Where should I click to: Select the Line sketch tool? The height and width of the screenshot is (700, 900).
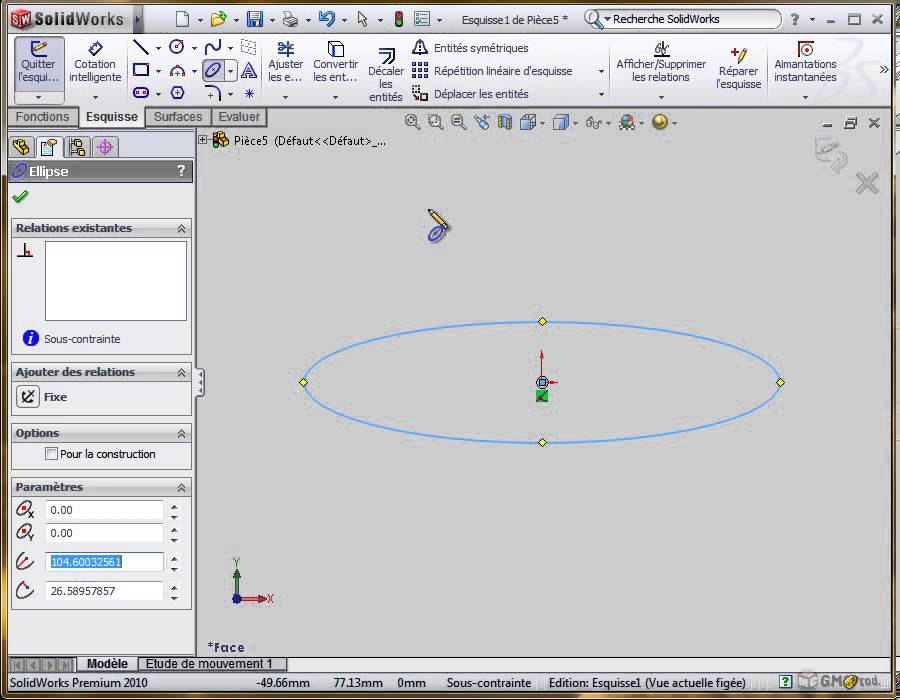tap(141, 47)
